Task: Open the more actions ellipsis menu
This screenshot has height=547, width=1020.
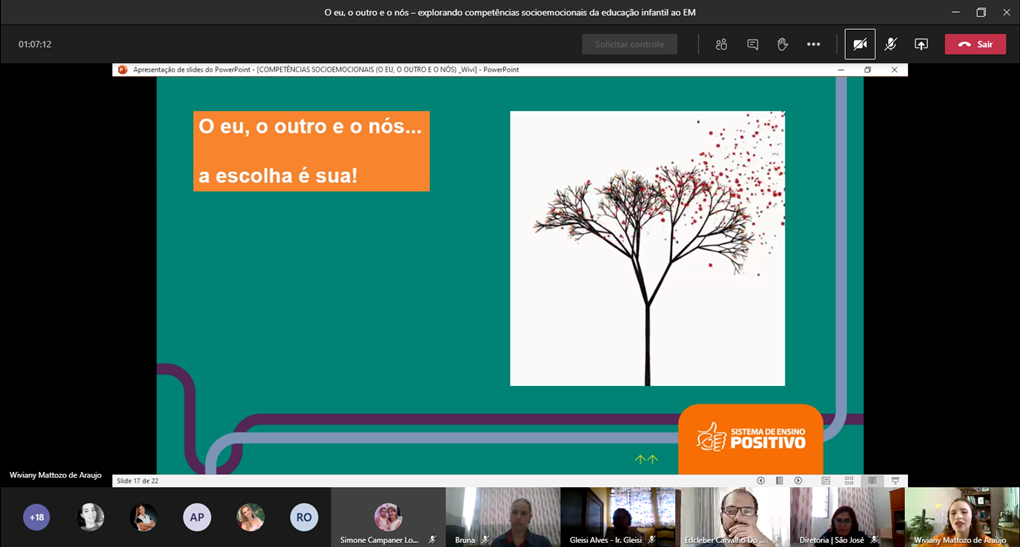Action: pos(814,44)
